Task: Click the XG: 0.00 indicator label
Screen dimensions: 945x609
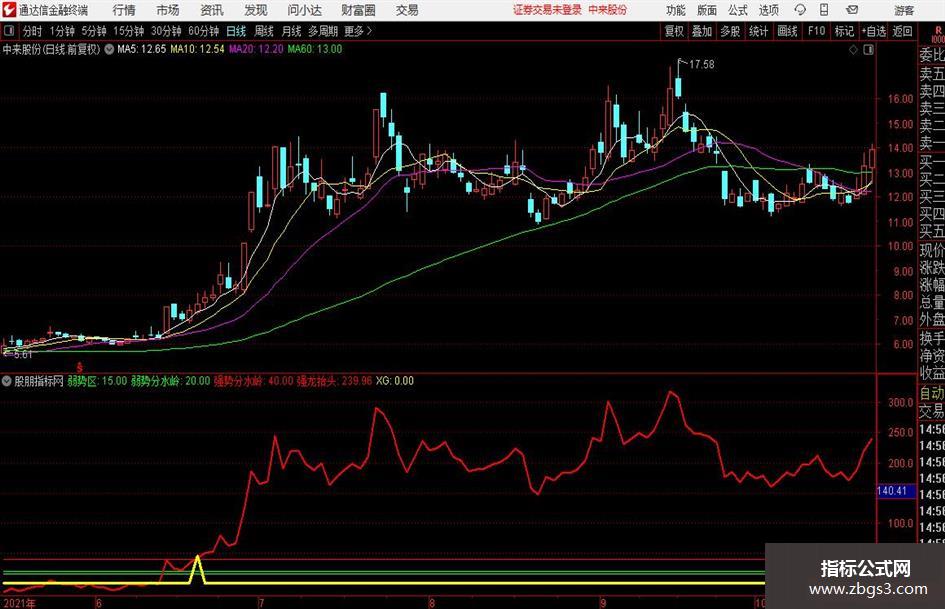Action: coord(395,381)
